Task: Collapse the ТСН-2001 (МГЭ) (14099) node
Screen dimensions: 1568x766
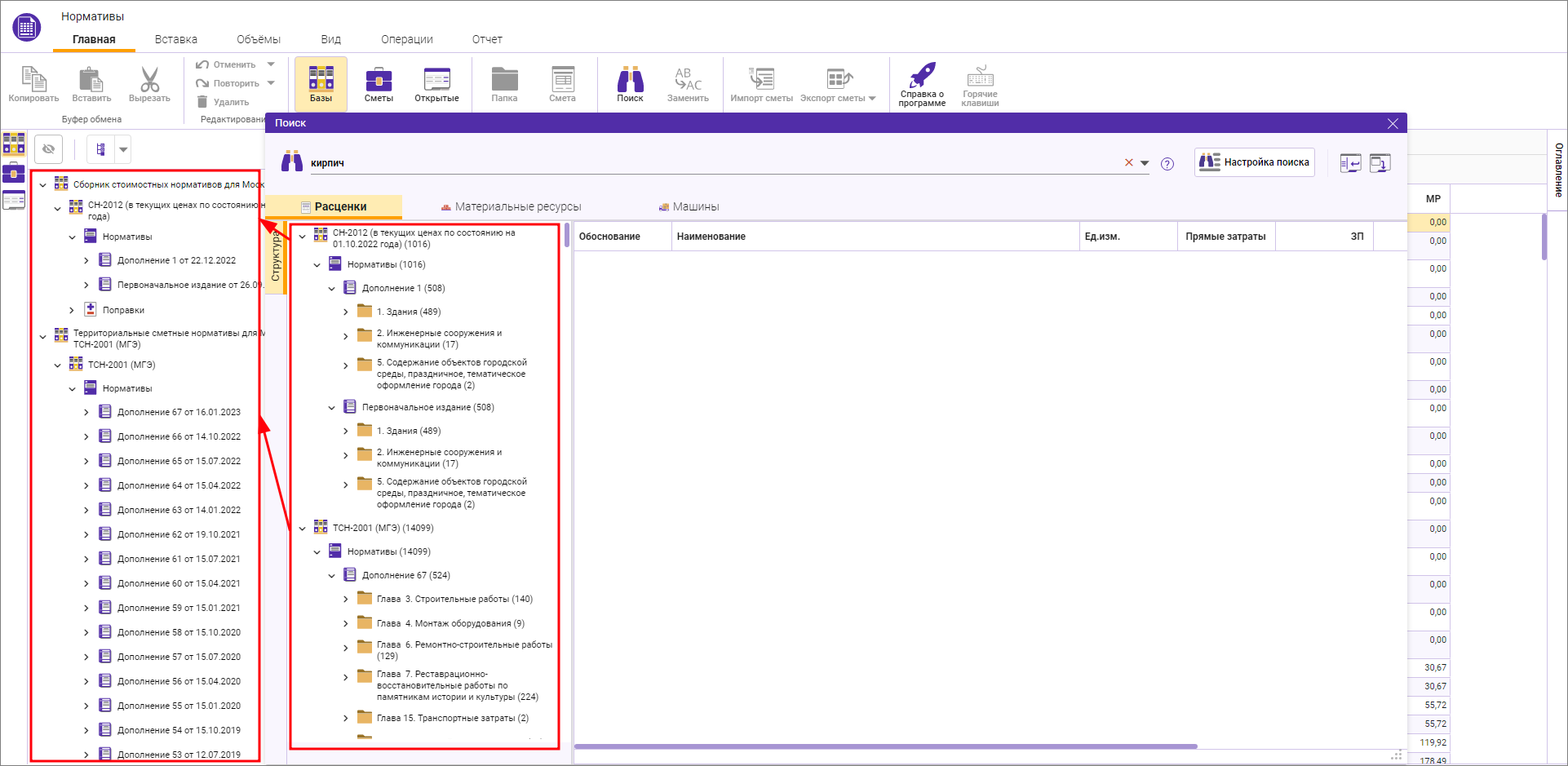Action: tap(303, 529)
